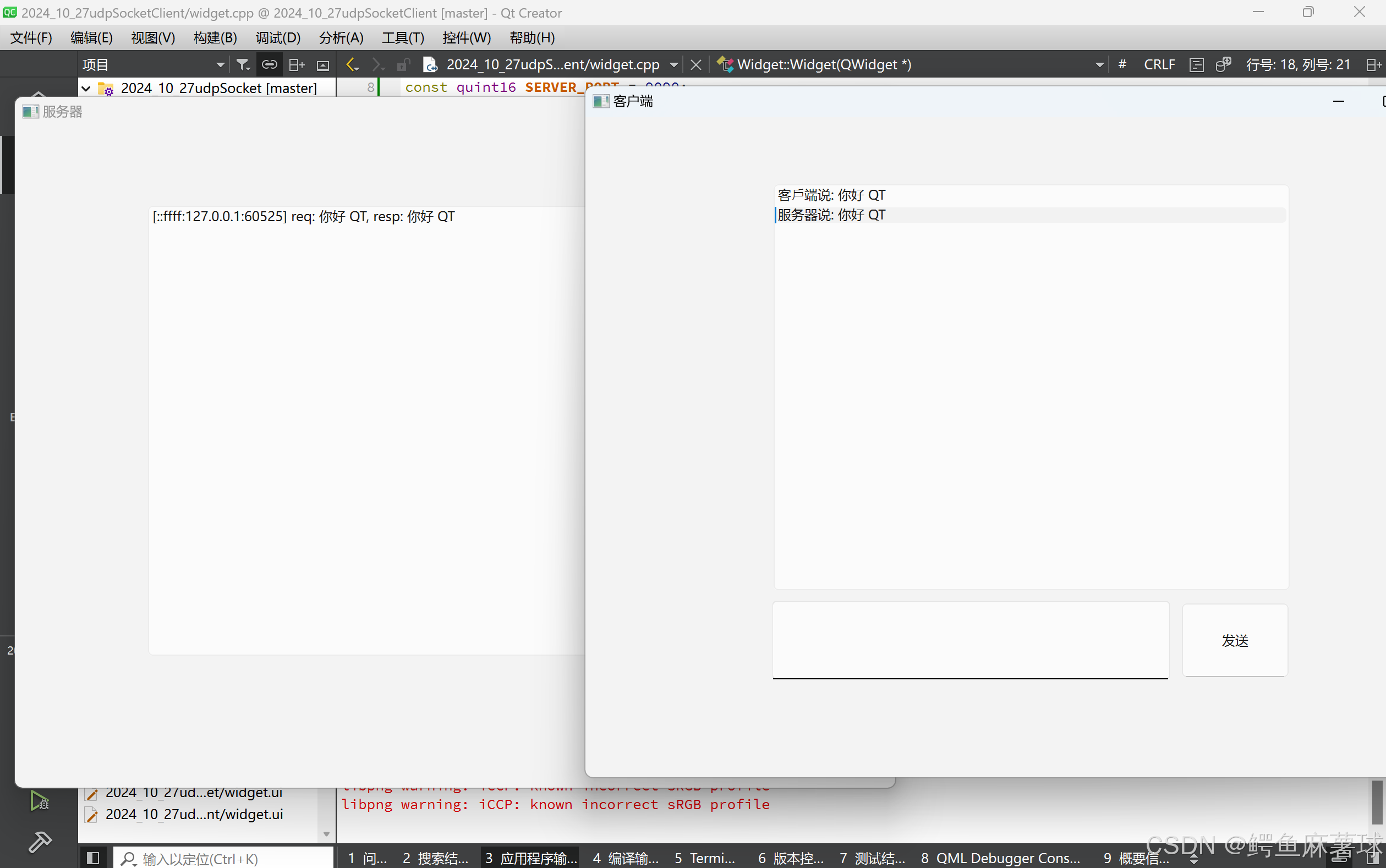Image resolution: width=1386 pixels, height=868 pixels.
Task: Split the editor using the top-right split icon
Action: coord(1374,65)
